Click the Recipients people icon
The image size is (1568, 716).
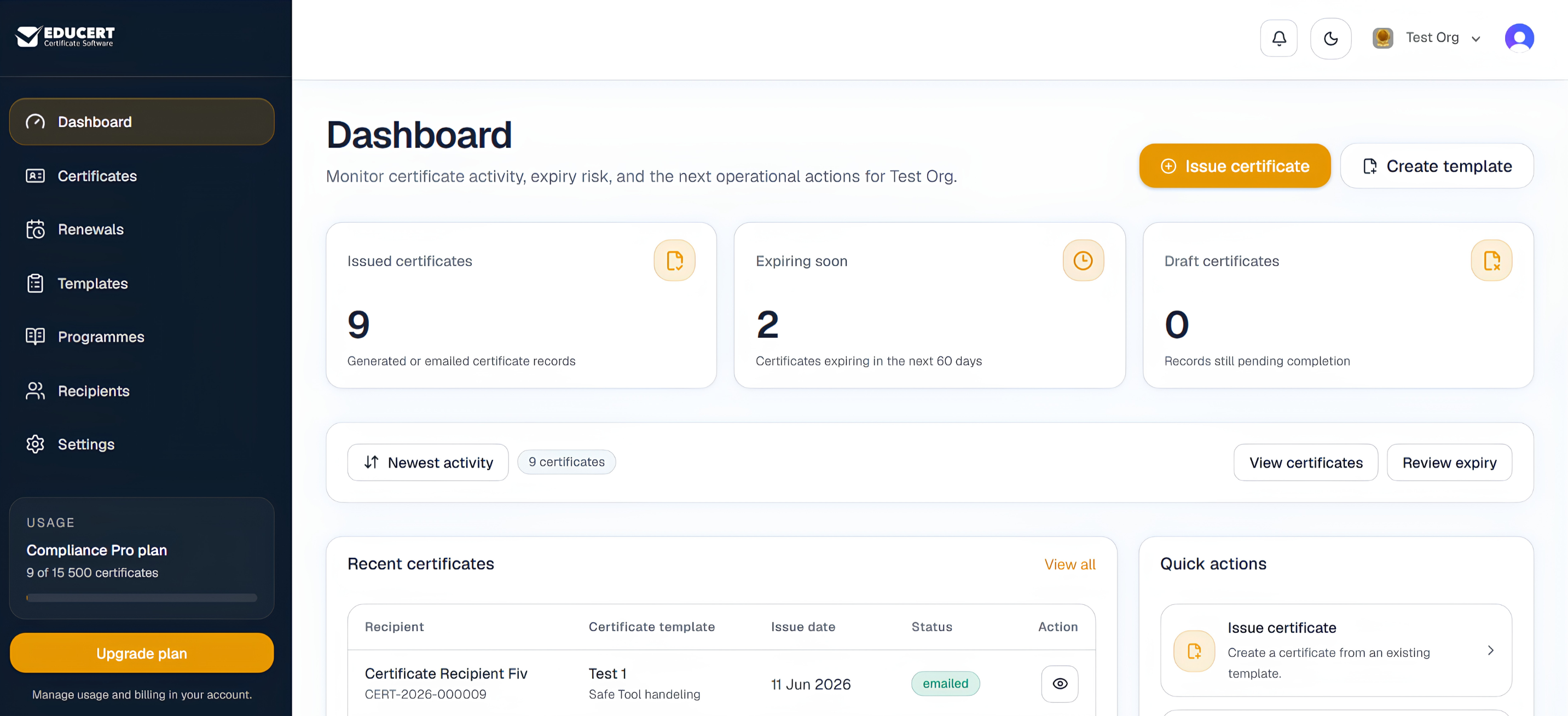36,391
